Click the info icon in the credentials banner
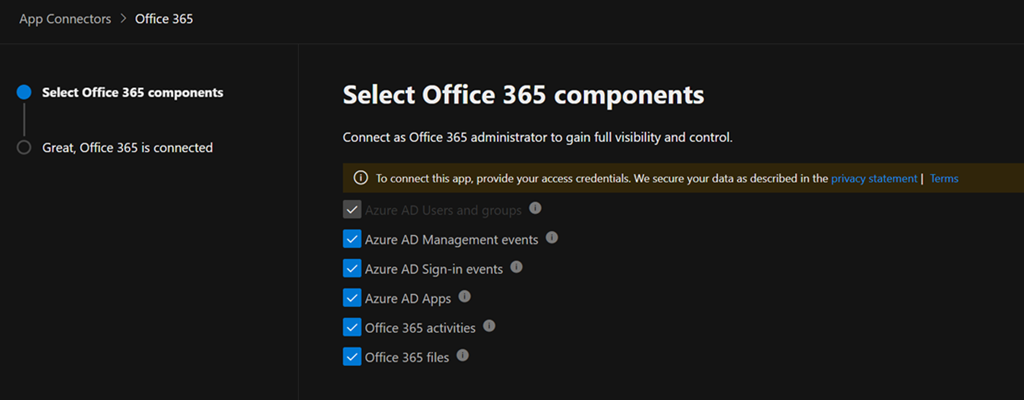The height and width of the screenshot is (400, 1024). click(x=361, y=179)
